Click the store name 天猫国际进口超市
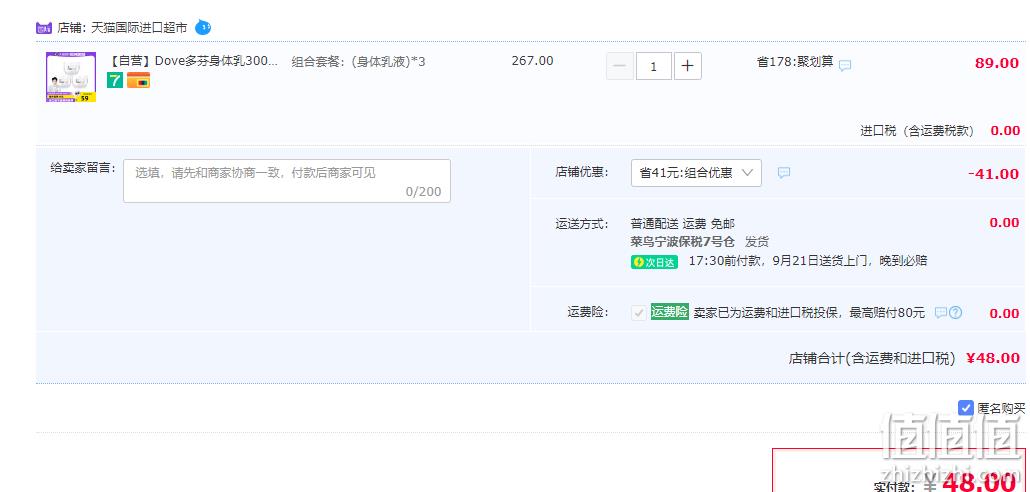The height and width of the screenshot is (492, 1030). [x=139, y=28]
